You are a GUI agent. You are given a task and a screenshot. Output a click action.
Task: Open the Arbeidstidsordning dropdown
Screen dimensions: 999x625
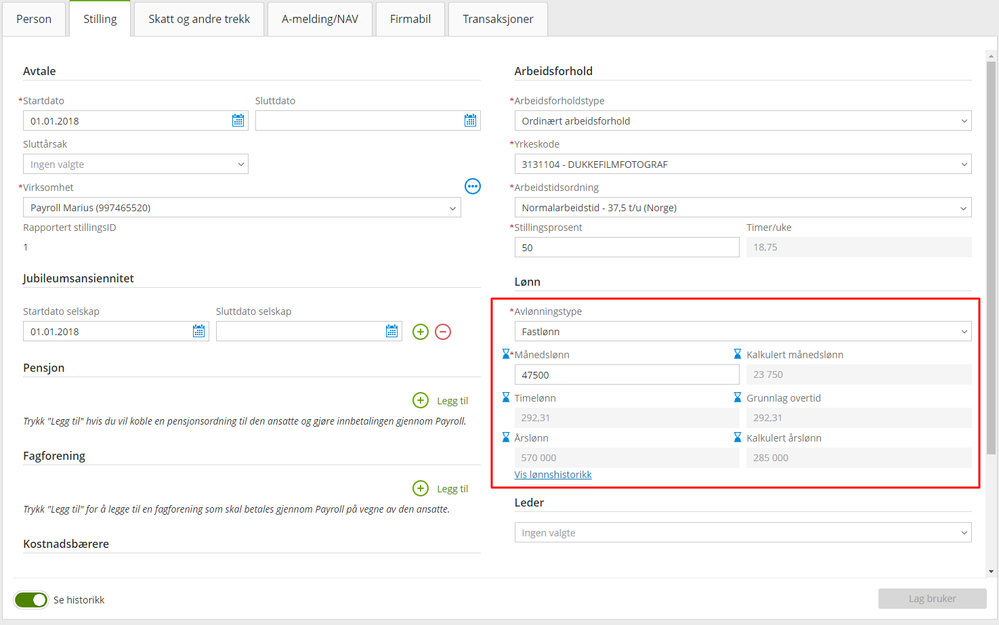(743, 208)
